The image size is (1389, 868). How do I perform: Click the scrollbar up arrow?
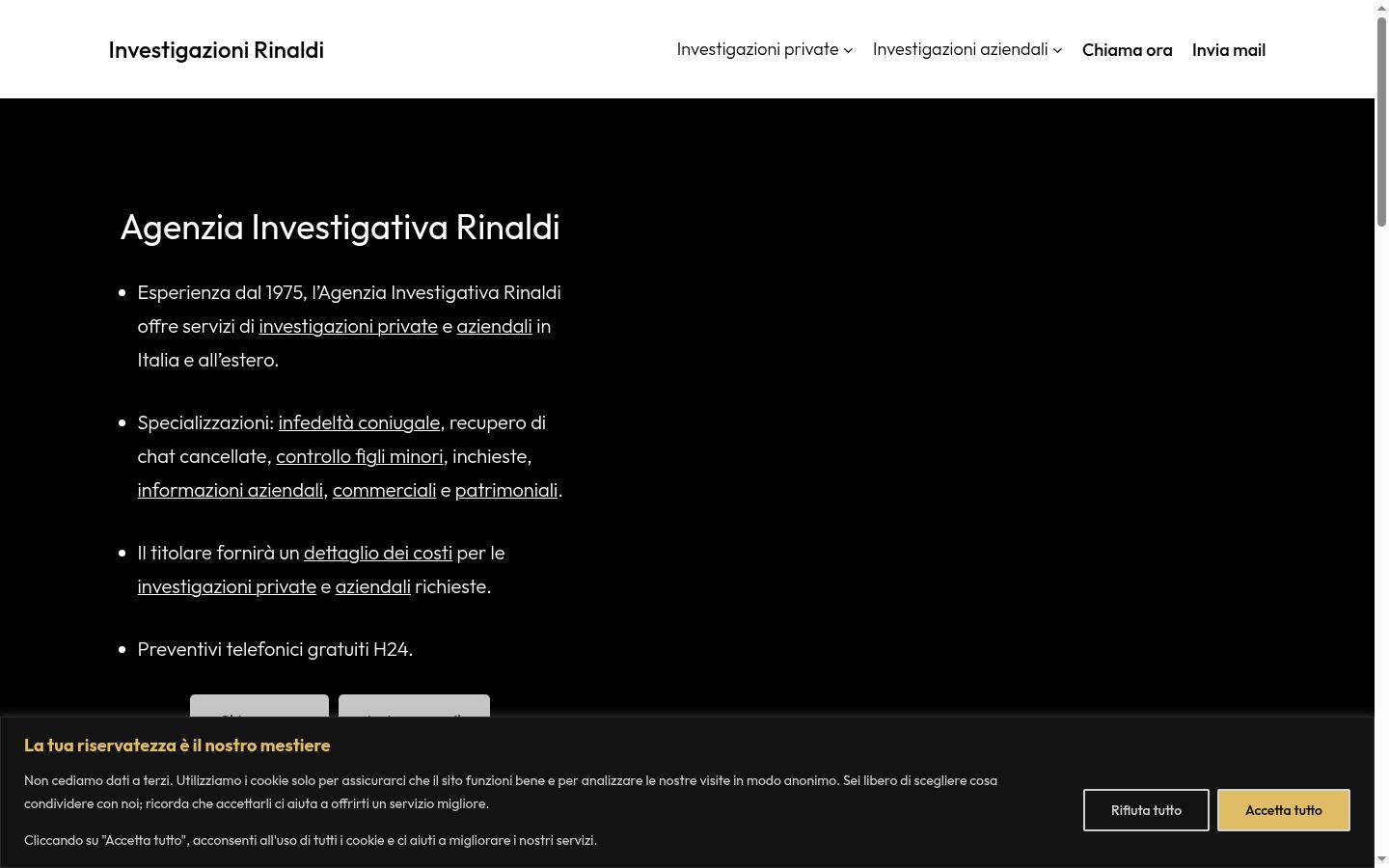[1381, 8]
